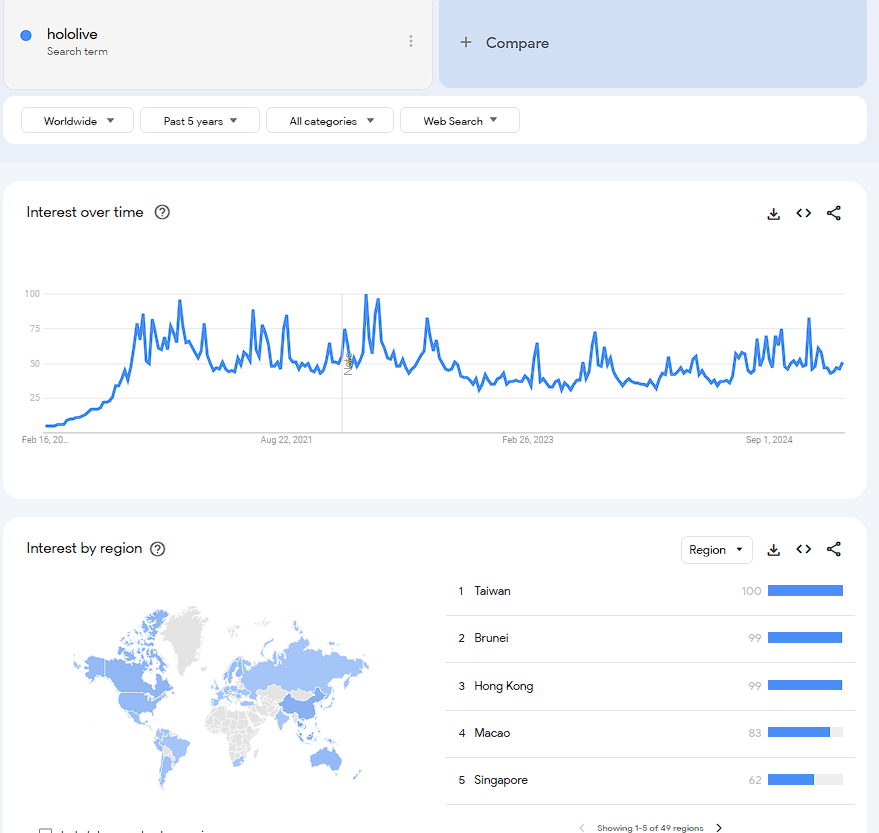Click the Note marker on the timeline
This screenshot has height=833, width=879.
348,364
